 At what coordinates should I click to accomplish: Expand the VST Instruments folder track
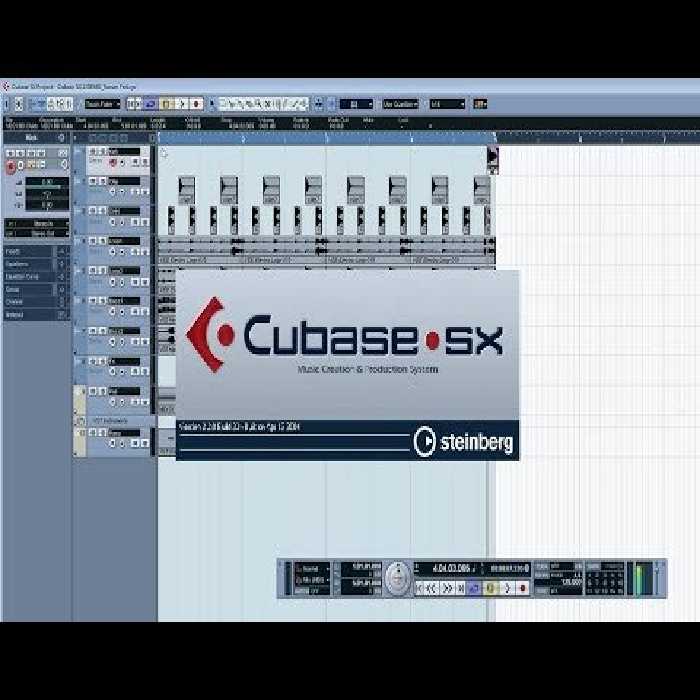(80, 421)
